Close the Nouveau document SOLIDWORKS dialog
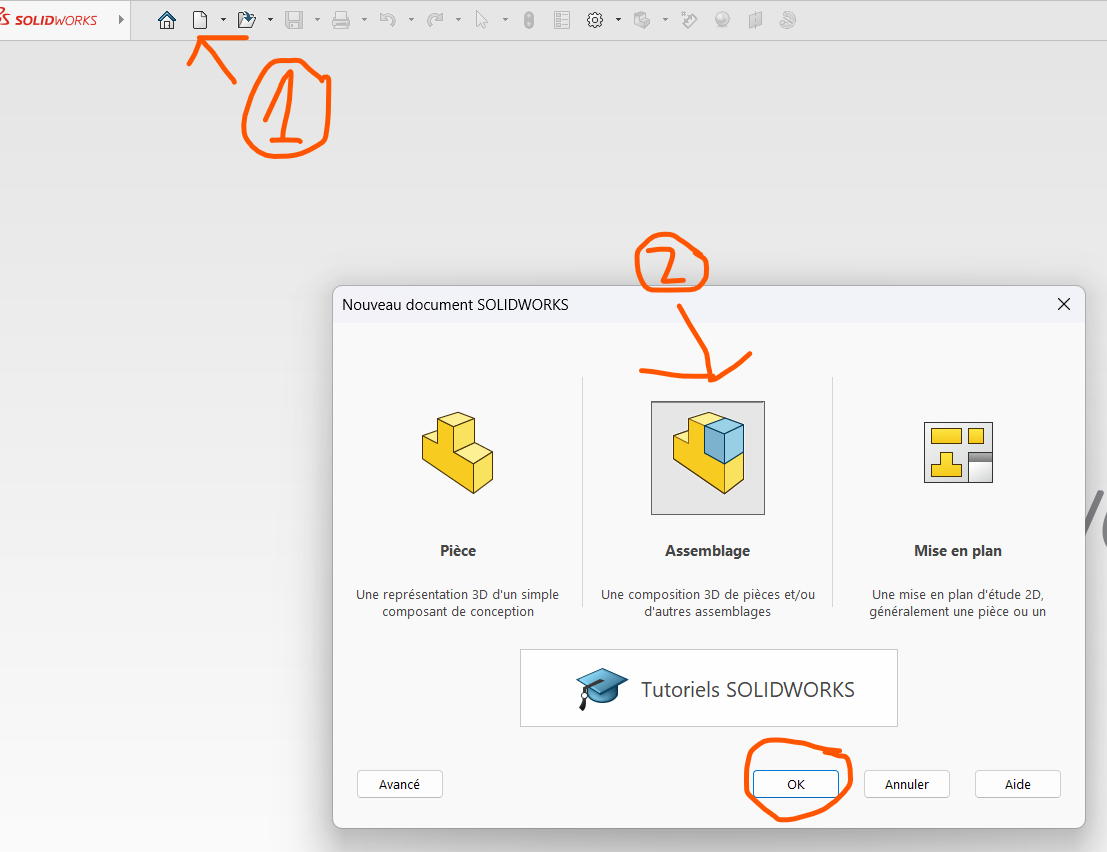The width and height of the screenshot is (1107, 852). click(x=1064, y=304)
